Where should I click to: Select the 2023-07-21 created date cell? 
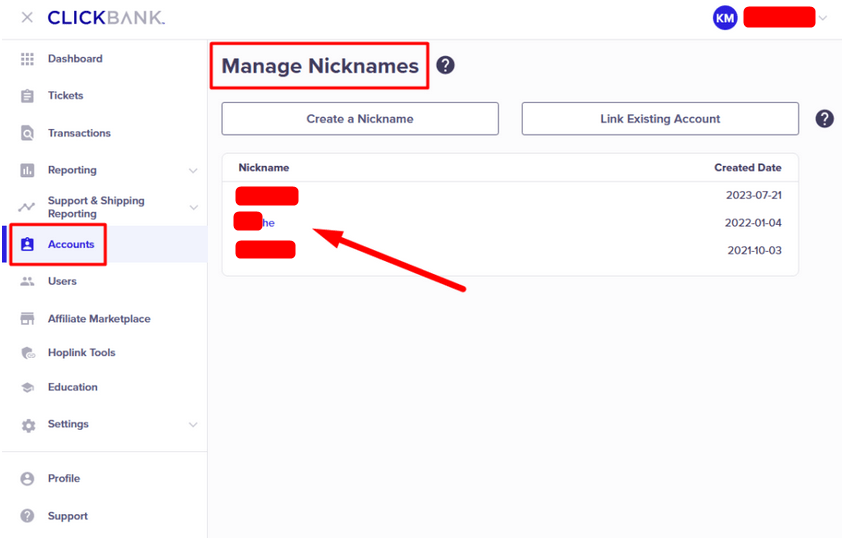[753, 195]
